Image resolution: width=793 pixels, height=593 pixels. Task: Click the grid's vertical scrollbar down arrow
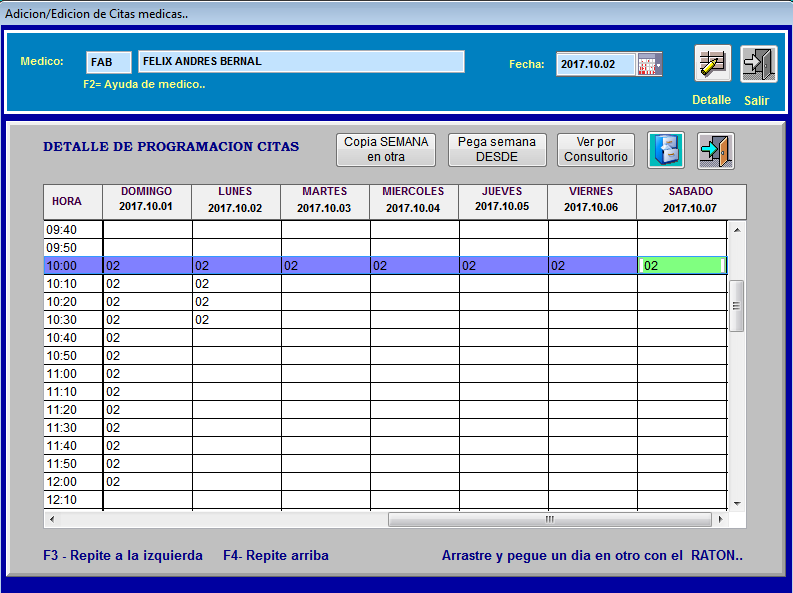[x=737, y=504]
